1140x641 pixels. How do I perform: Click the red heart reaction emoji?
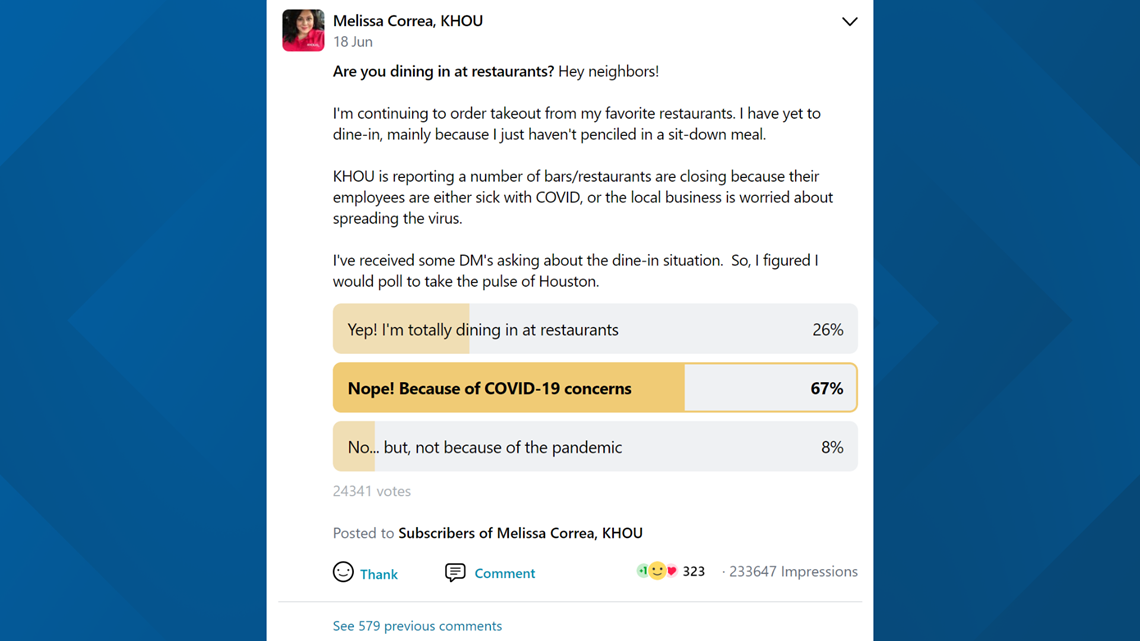point(672,571)
